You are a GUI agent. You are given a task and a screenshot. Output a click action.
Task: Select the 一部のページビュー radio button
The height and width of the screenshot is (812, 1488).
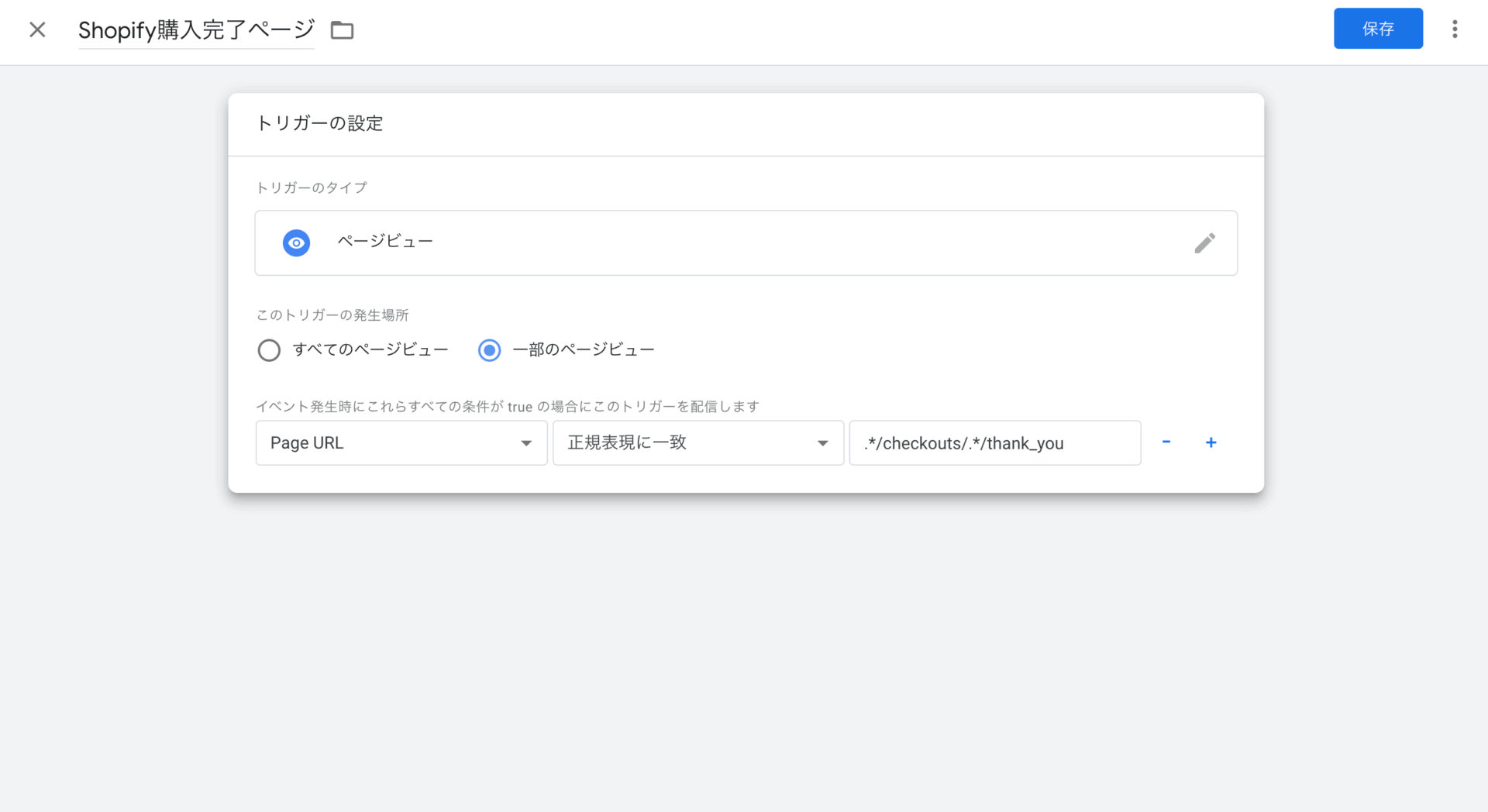click(489, 350)
